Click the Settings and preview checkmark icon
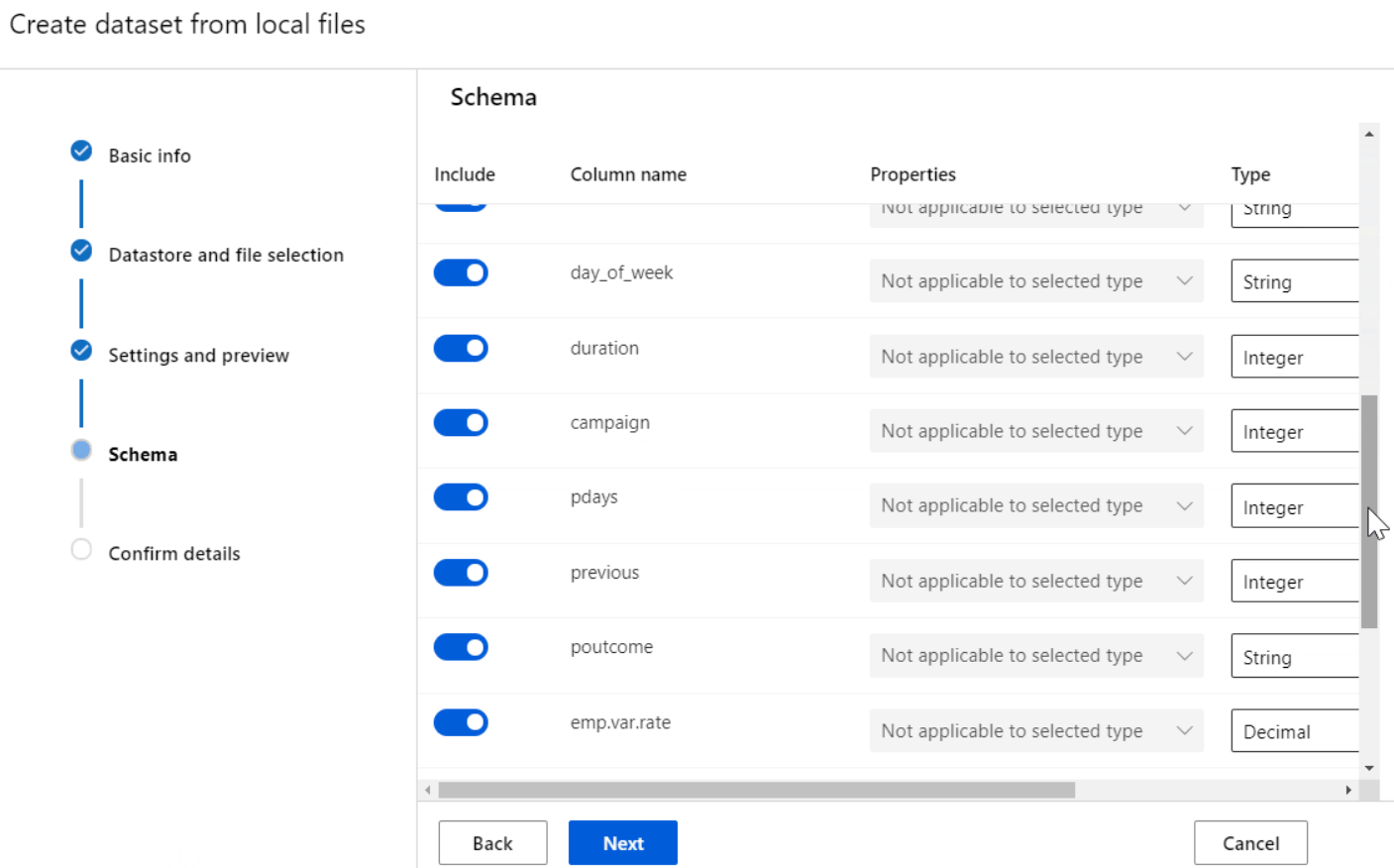This screenshot has width=1394, height=868. point(81,351)
